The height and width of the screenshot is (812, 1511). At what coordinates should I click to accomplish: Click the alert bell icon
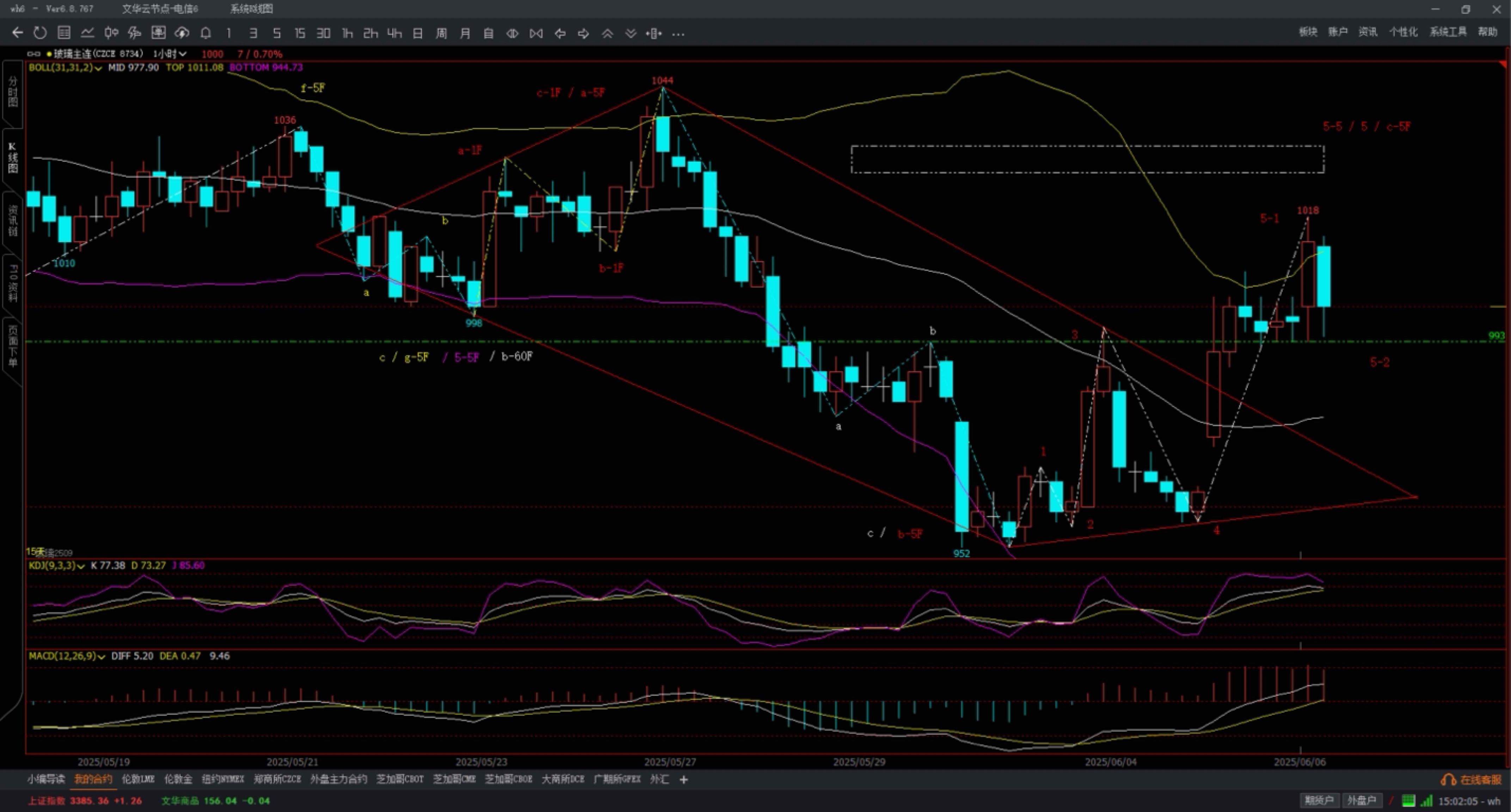coord(205,33)
